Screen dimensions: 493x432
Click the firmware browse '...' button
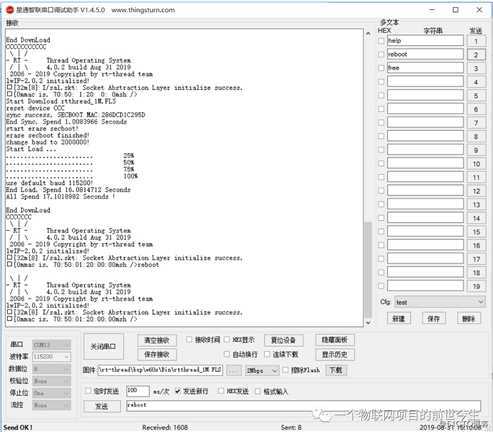[234, 370]
